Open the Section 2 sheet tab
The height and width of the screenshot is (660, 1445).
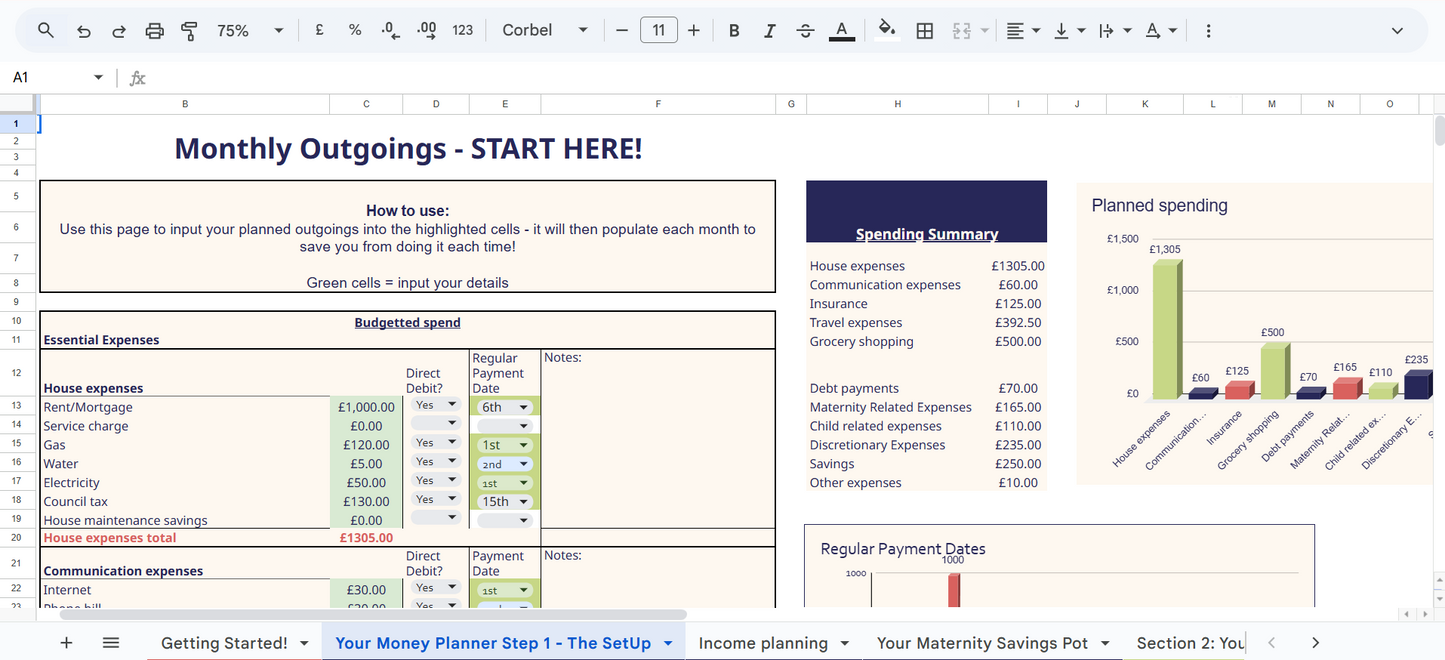(1190, 643)
